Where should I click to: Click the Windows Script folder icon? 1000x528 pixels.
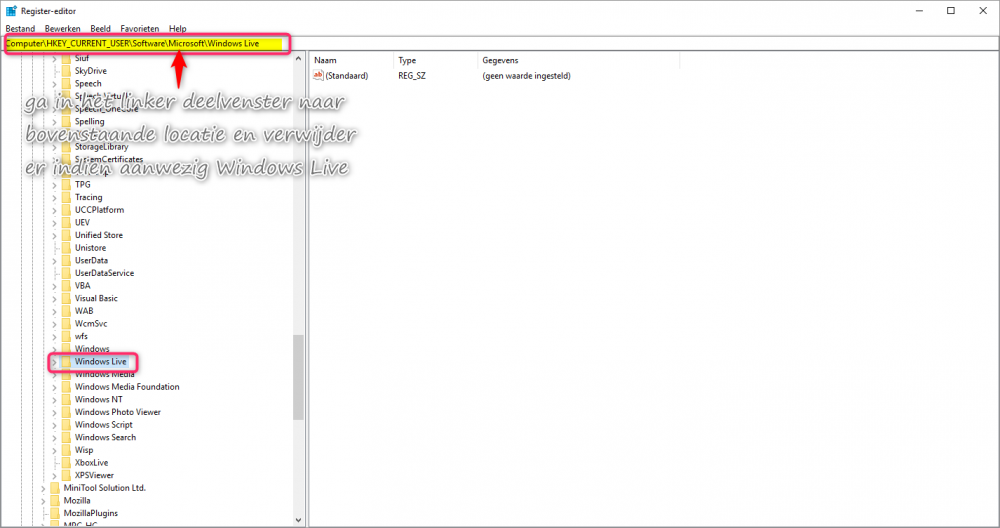66,425
